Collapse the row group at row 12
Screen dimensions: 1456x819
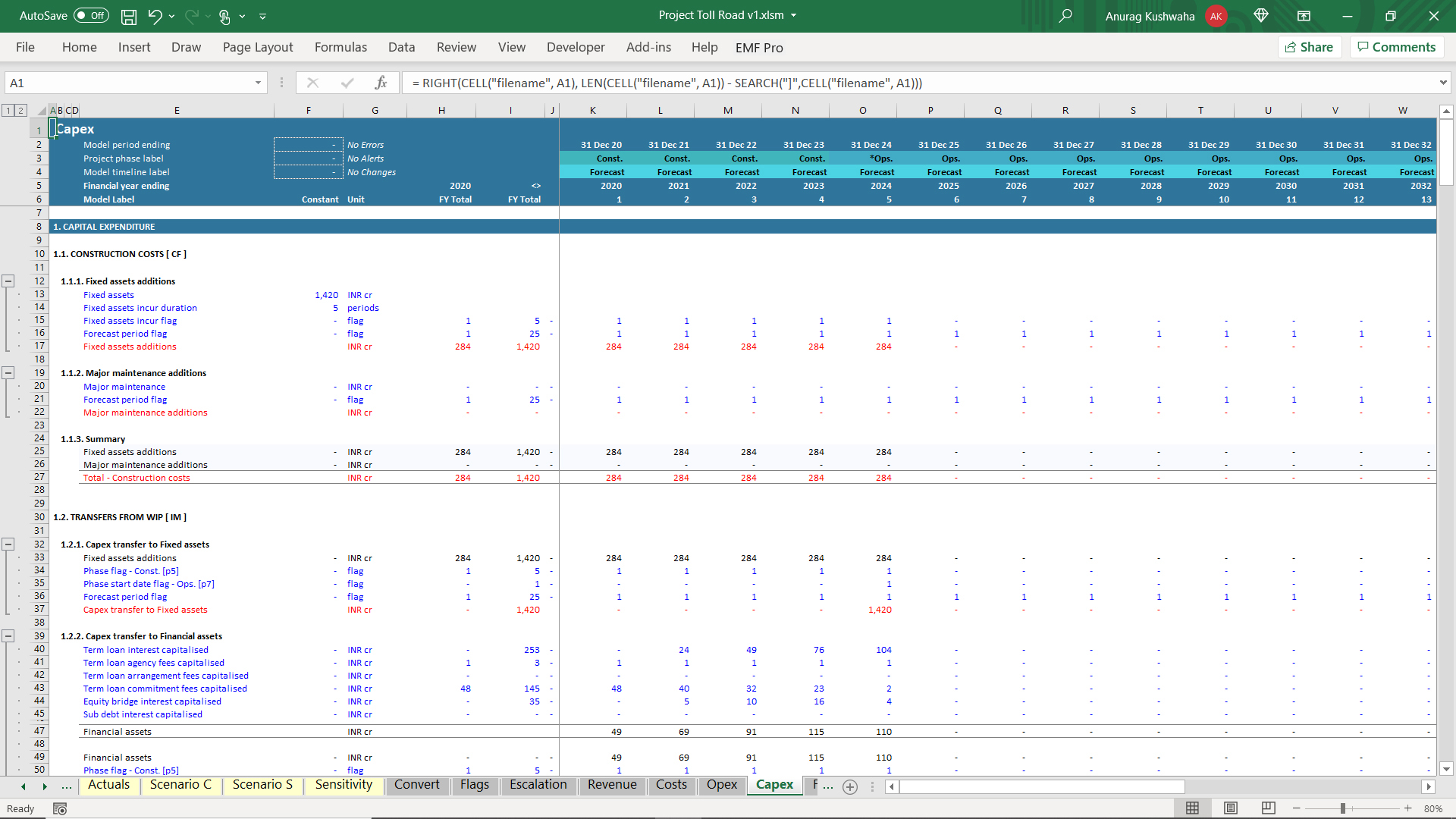pos(8,281)
